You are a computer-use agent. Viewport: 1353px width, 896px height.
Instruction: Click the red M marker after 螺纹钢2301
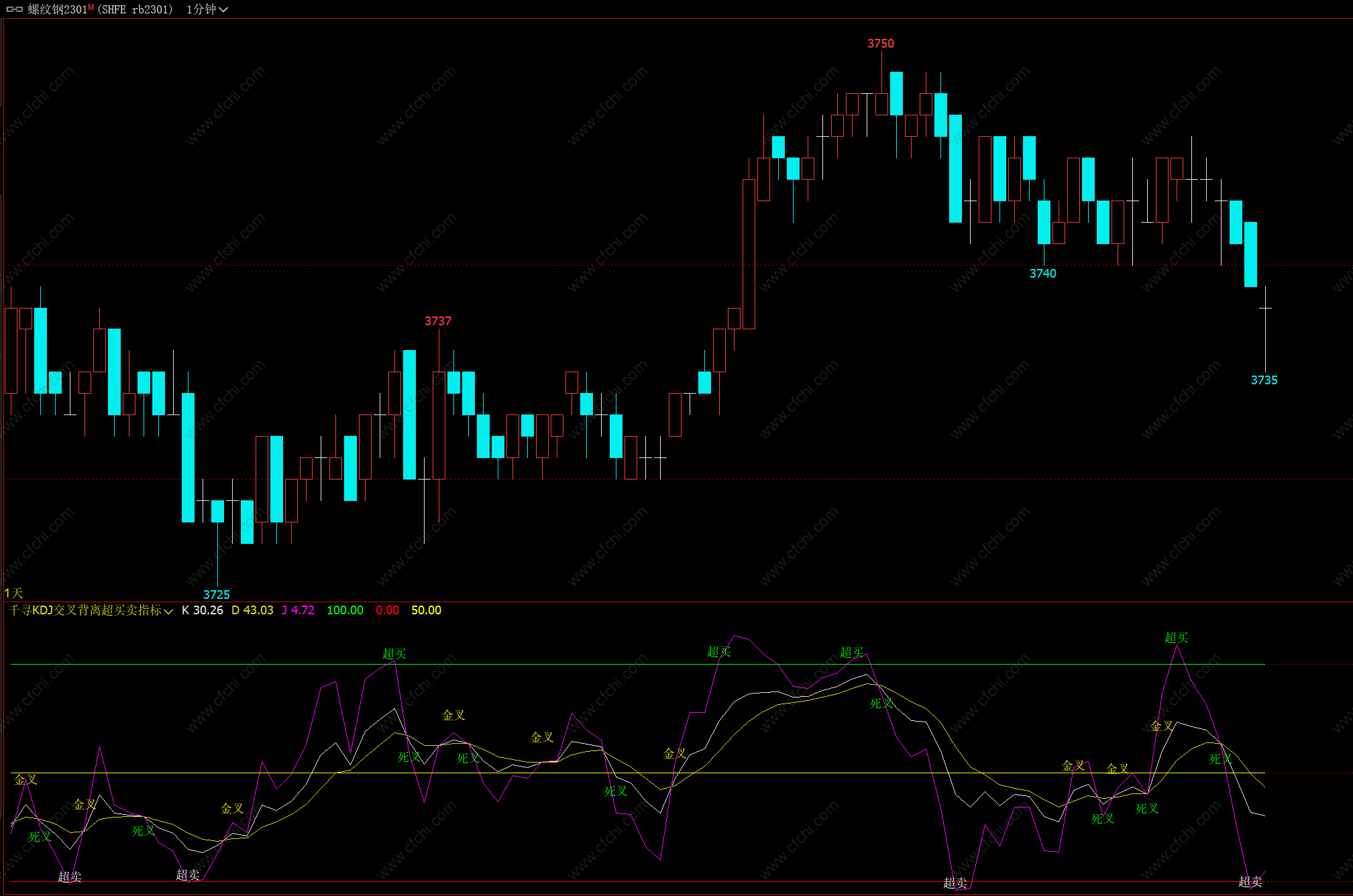pyautogui.click(x=91, y=7)
